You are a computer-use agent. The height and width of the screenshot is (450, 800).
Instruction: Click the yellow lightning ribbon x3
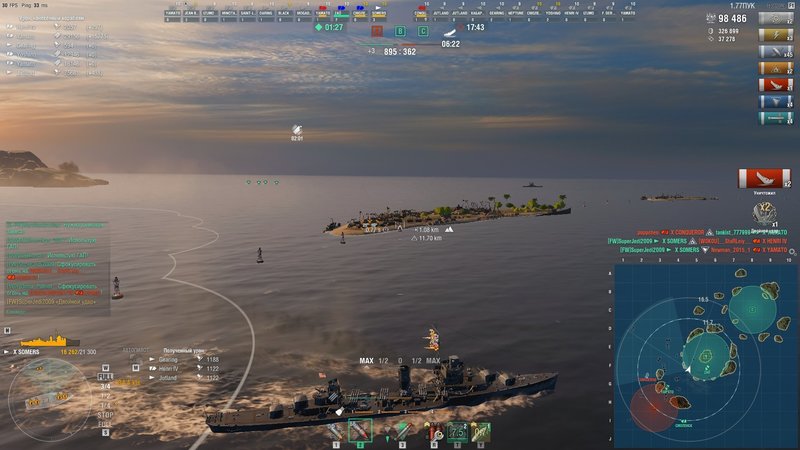[x=776, y=35]
